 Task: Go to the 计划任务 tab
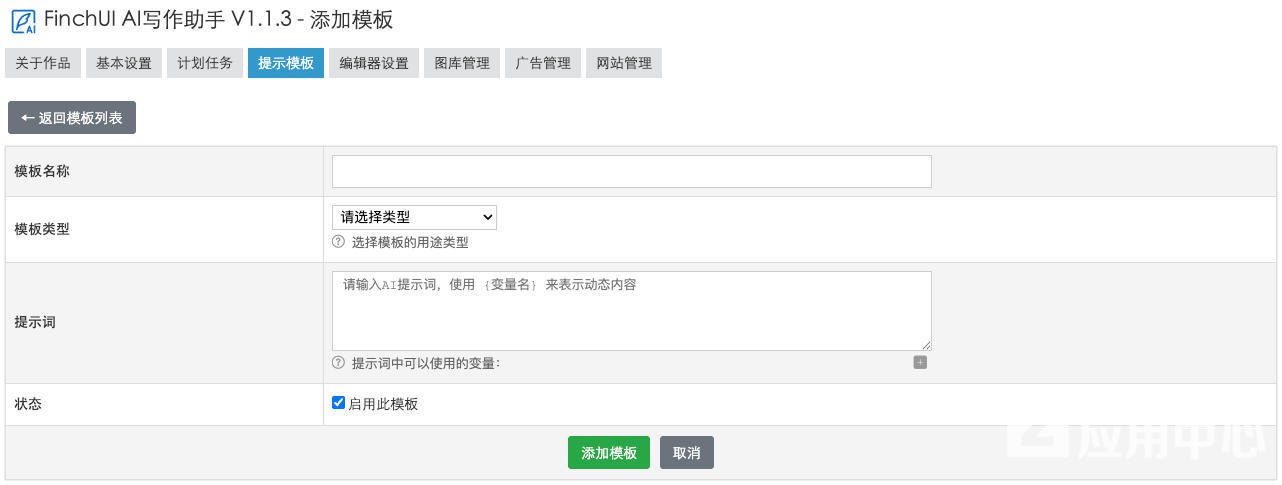205,63
